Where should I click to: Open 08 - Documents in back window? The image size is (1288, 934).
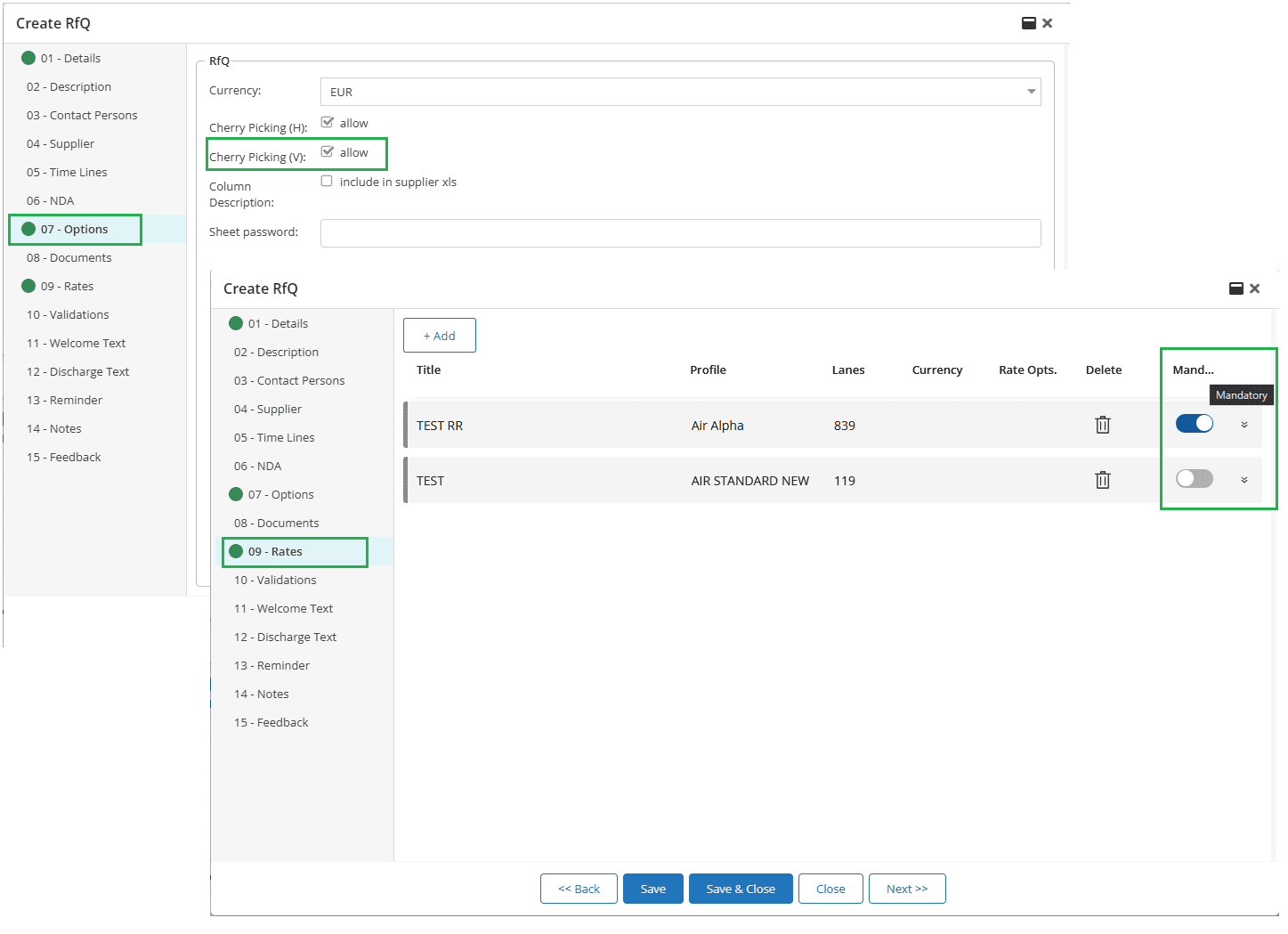tap(69, 257)
